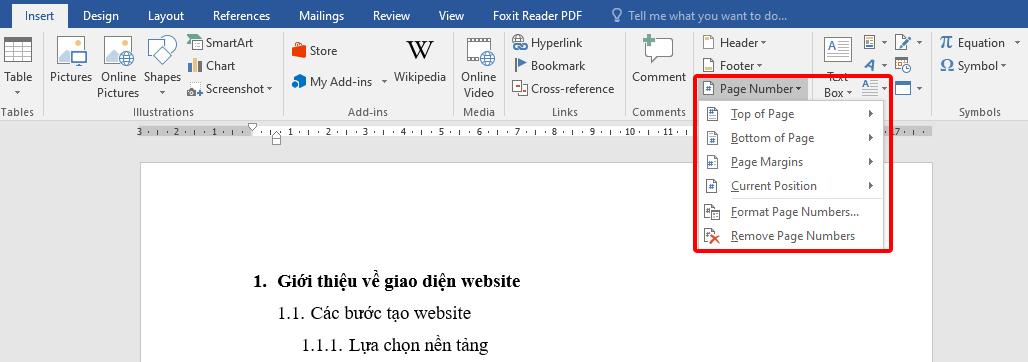Expand the Current Position submenu
The height and width of the screenshot is (362, 1028).
pyautogui.click(x=792, y=186)
